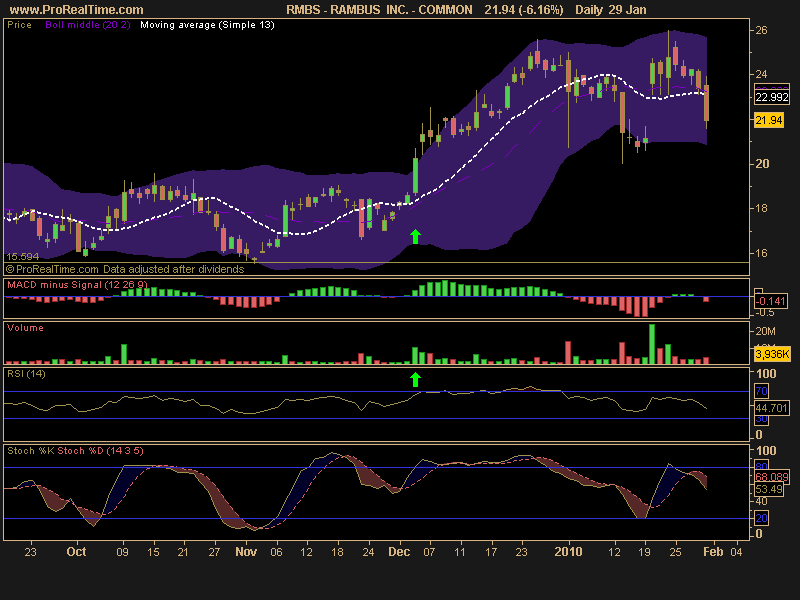Image resolution: width=800 pixels, height=600 pixels.
Task: Click the Price panel label
Action: 19,25
